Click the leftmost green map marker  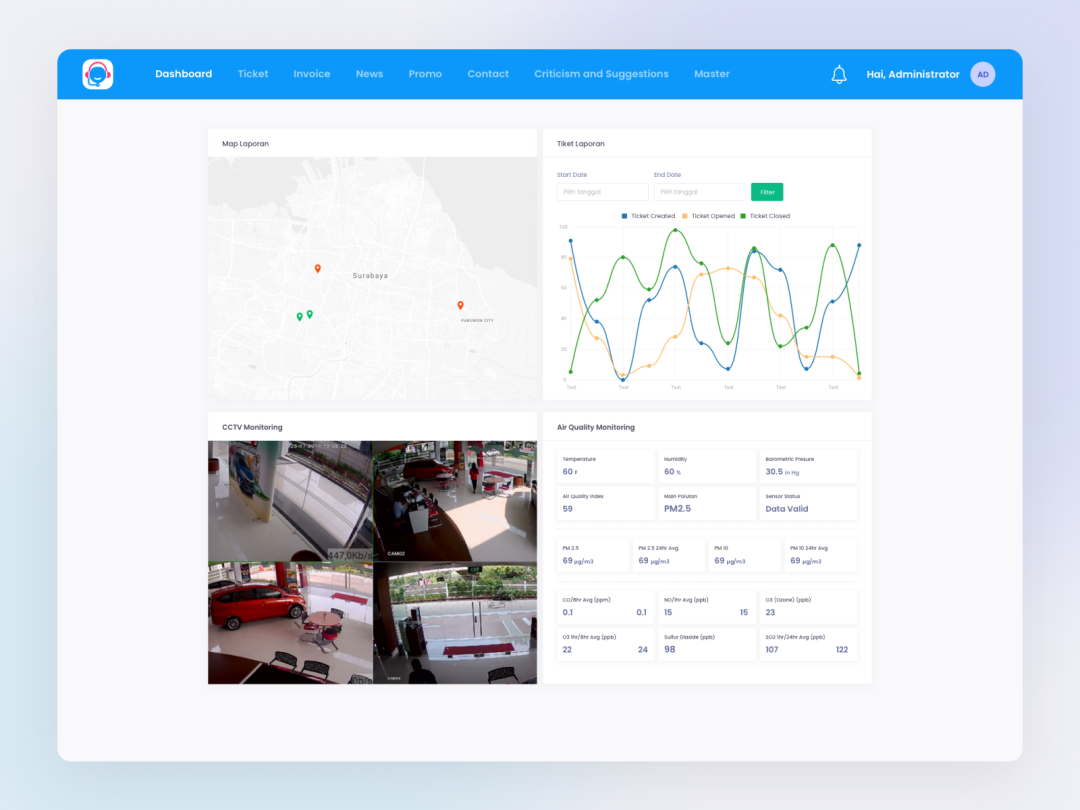point(298,315)
